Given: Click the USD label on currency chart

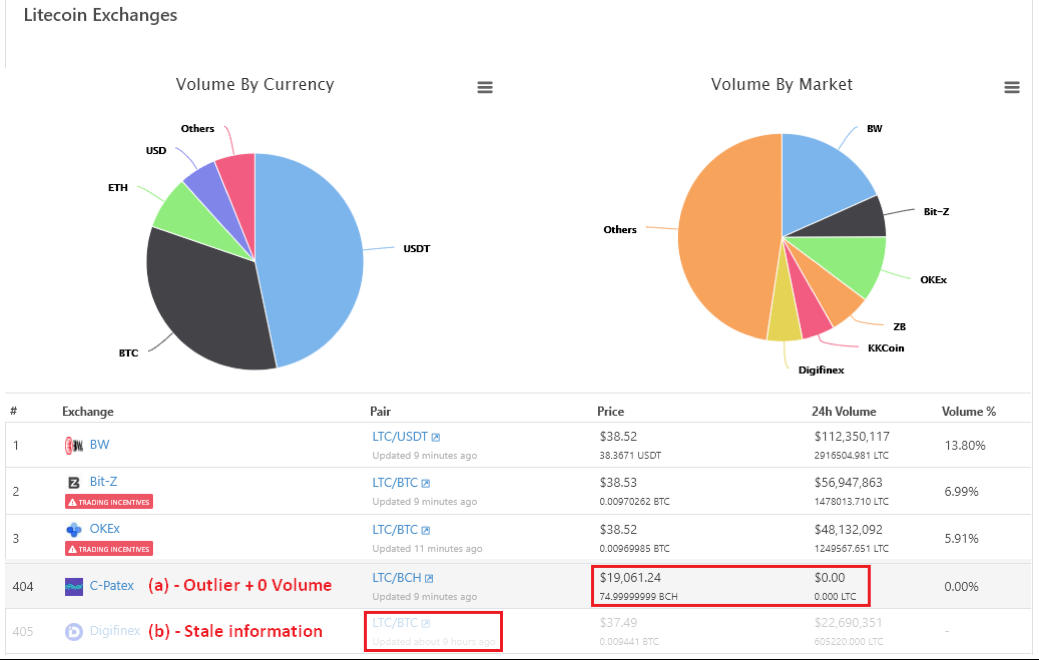Looking at the screenshot, I should (x=156, y=150).
